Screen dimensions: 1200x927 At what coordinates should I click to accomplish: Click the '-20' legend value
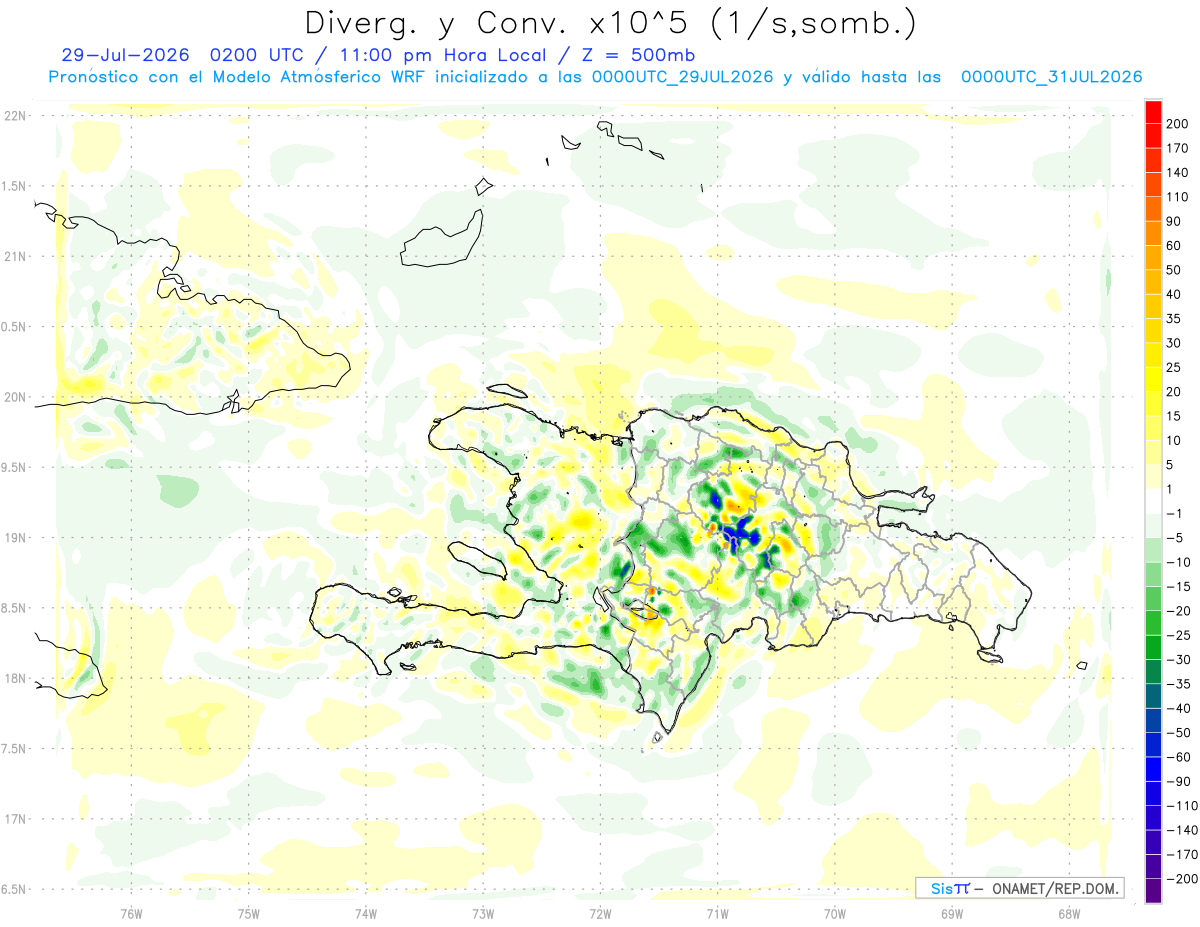[x=1177, y=610]
